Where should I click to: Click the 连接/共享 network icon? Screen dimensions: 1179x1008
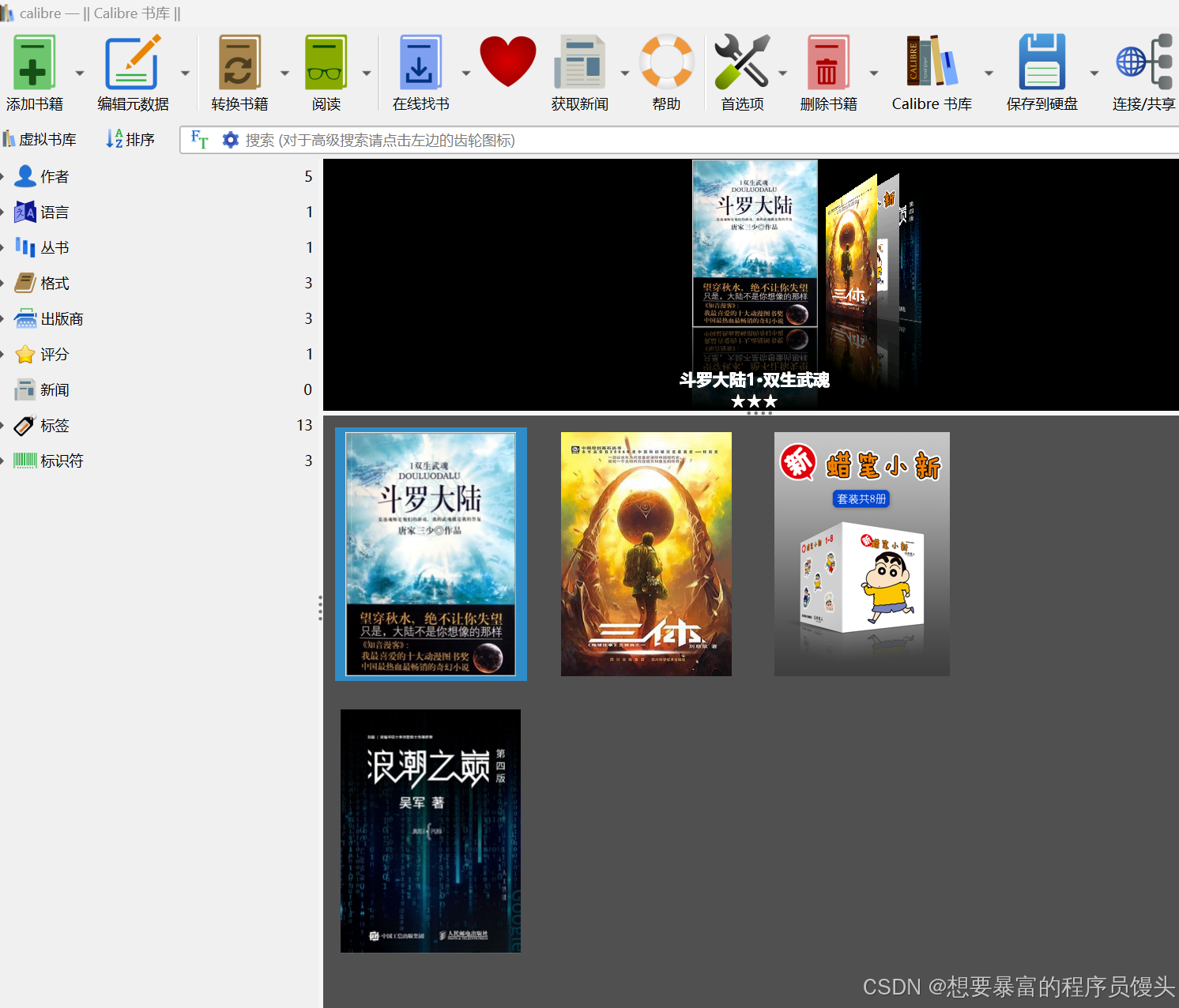point(1143,62)
